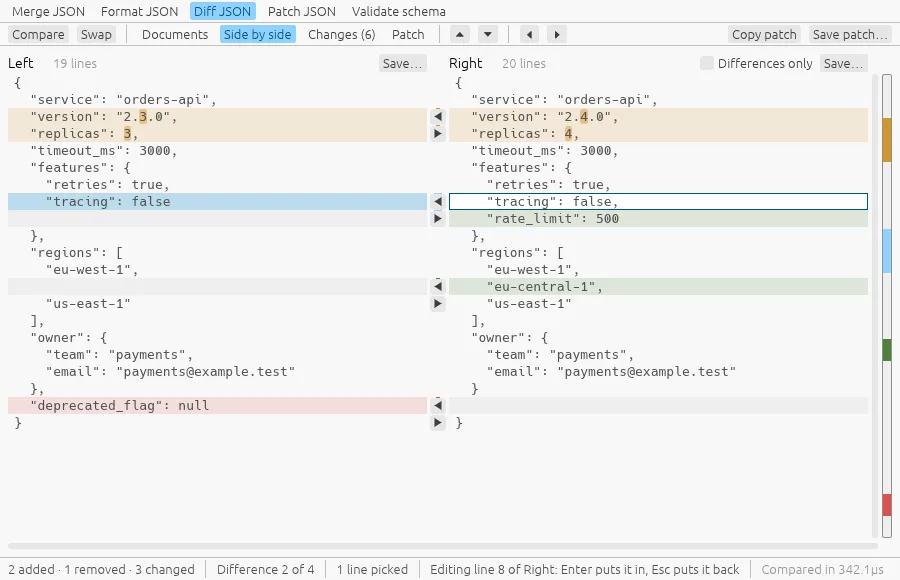Click Save… for the Left document
This screenshot has width=900, height=580.
[x=402, y=63]
